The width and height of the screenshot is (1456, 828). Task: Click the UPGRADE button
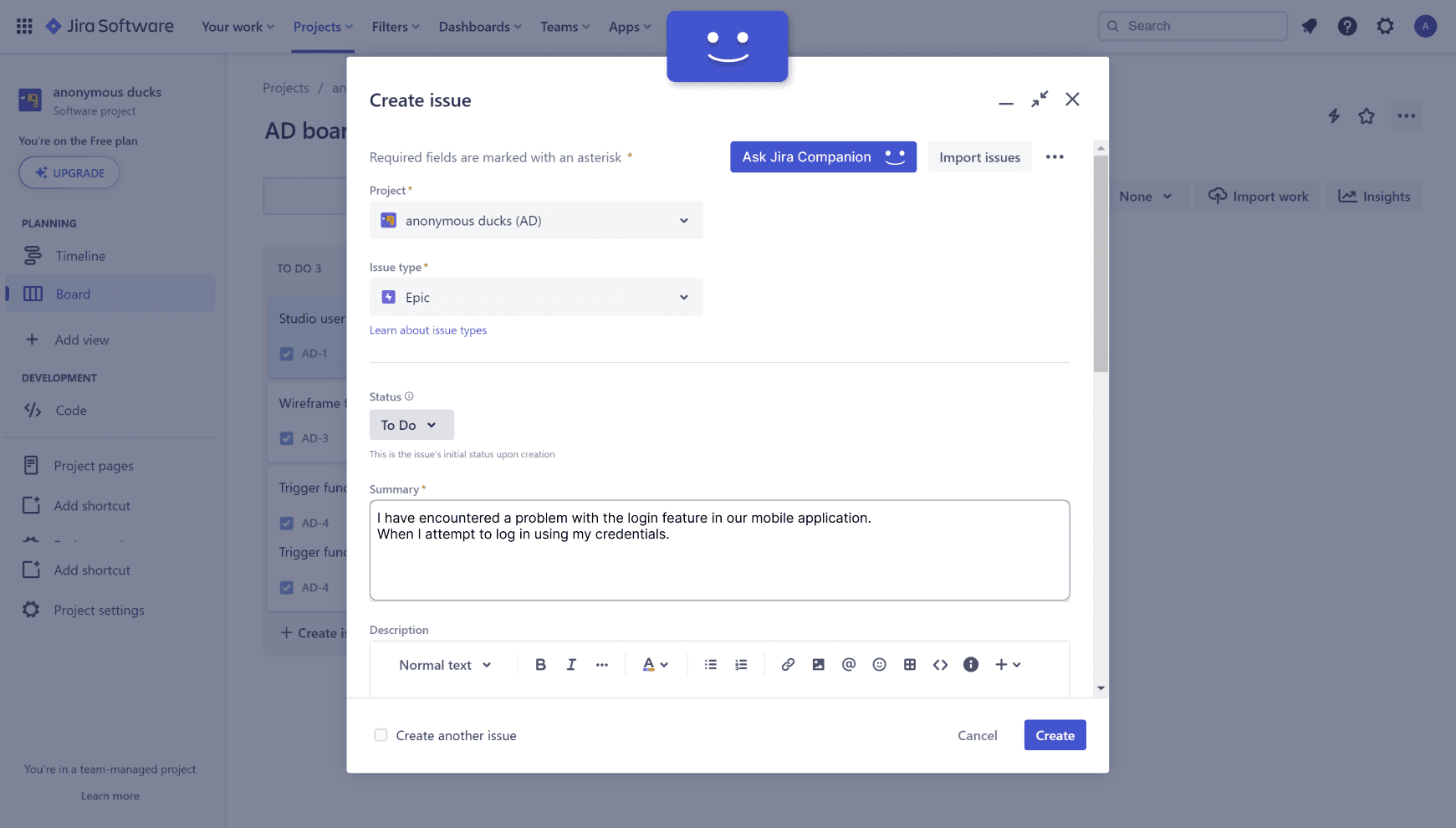pyautogui.click(x=69, y=173)
